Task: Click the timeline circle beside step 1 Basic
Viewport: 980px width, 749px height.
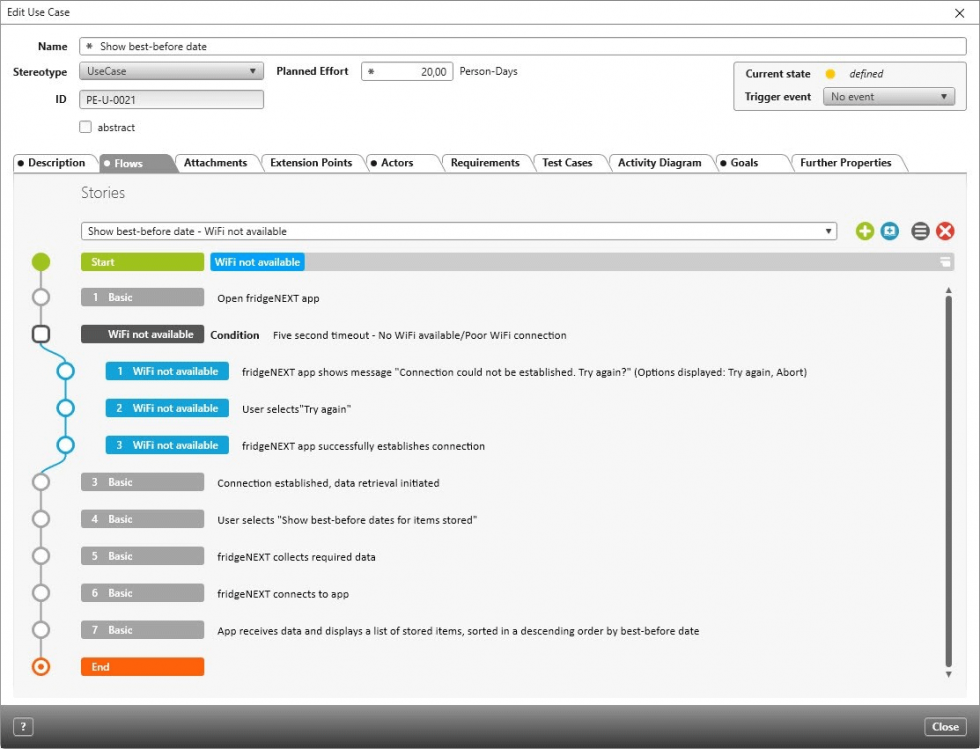Action: click(x=40, y=296)
